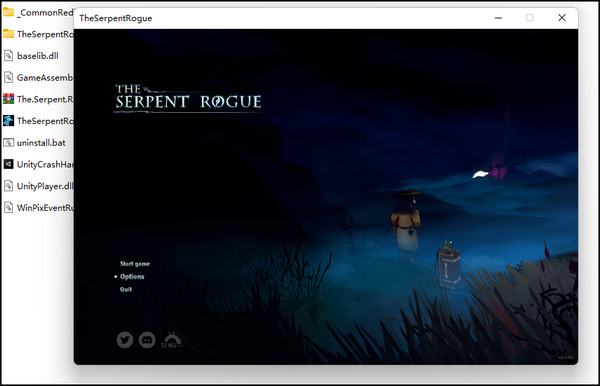600x386 pixels.
Task: Select the TheSerpentRogue application file icon
Action: coord(8,121)
